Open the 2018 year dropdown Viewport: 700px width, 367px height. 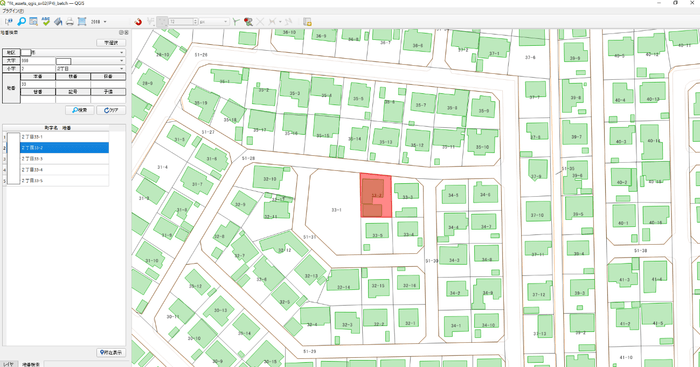pyautogui.click(x=99, y=21)
